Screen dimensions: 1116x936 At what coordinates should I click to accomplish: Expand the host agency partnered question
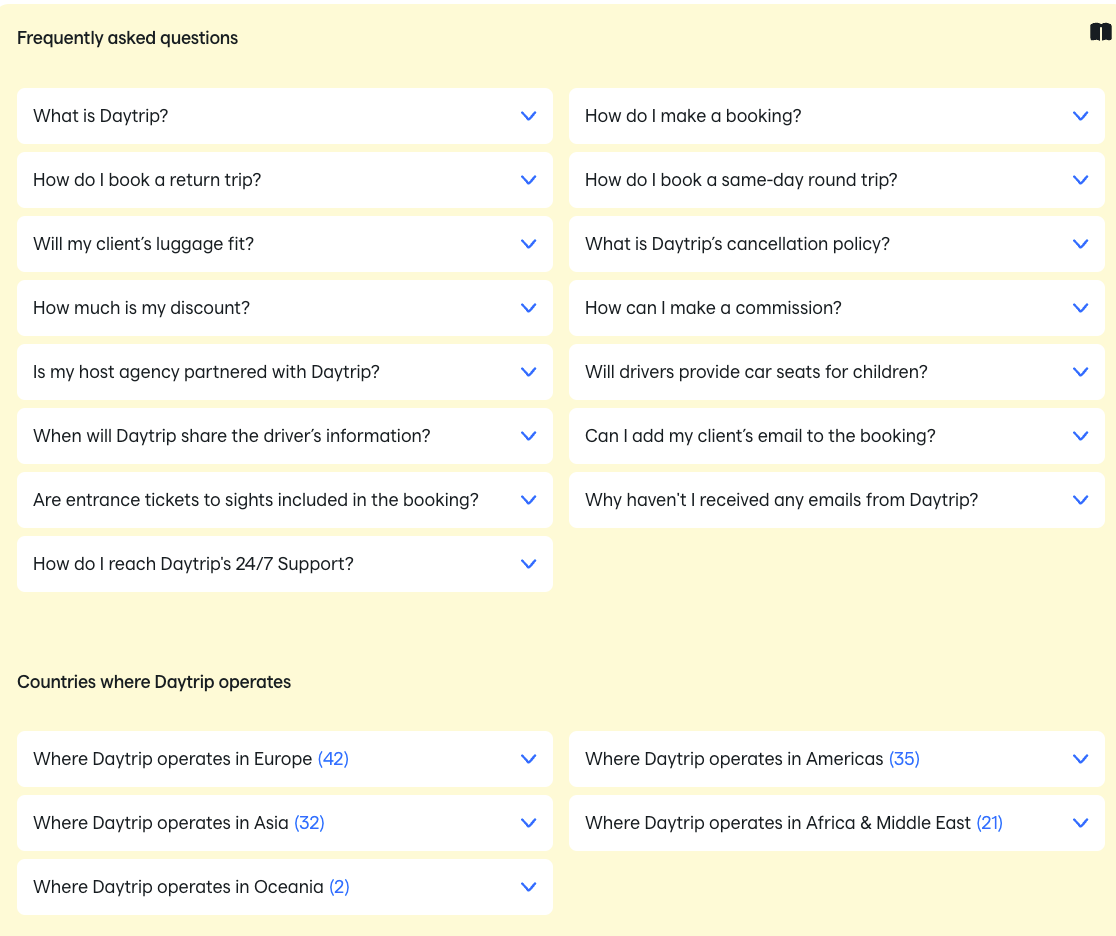pos(285,372)
